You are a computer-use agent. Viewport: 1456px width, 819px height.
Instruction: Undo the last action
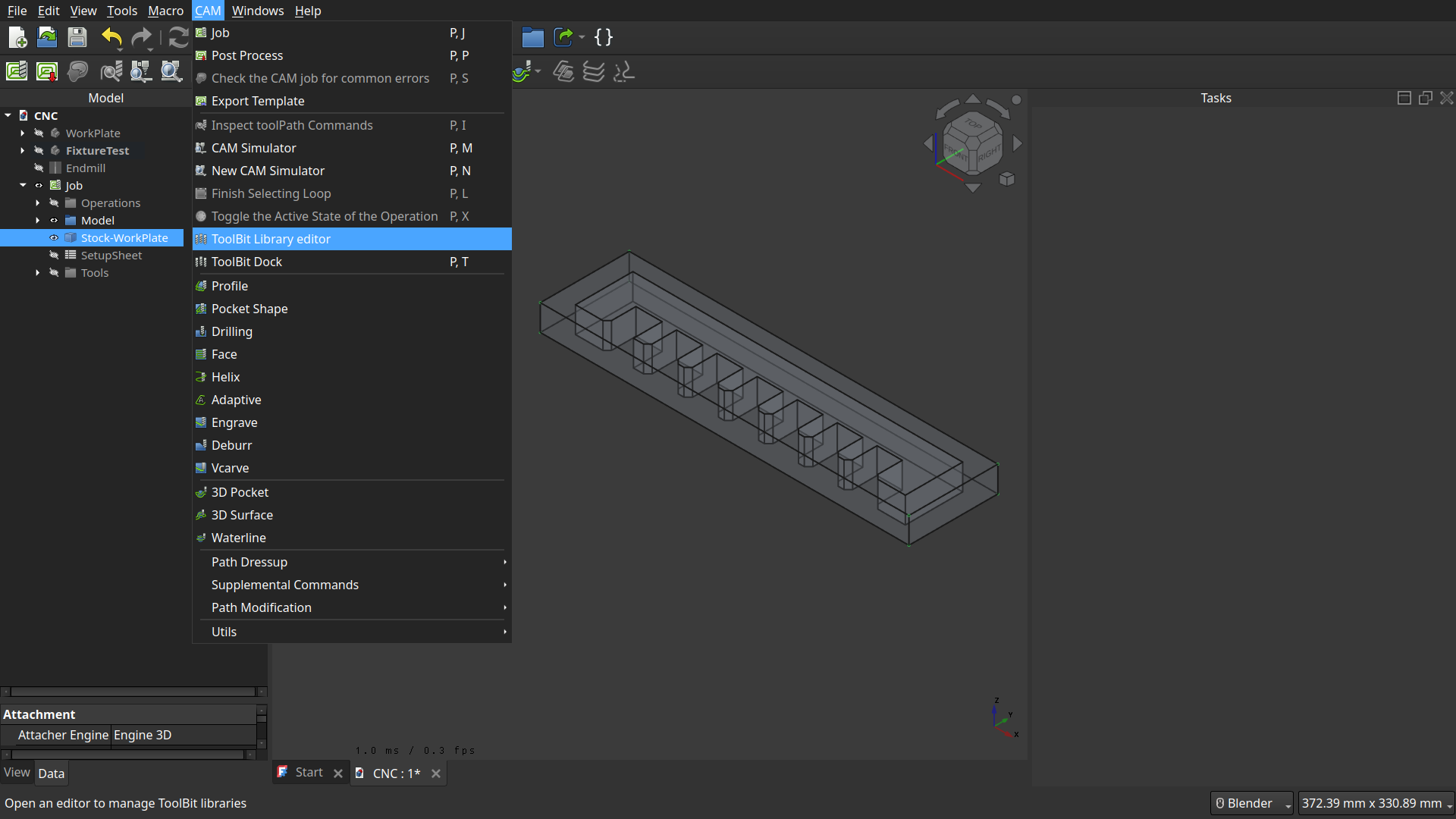tap(111, 37)
